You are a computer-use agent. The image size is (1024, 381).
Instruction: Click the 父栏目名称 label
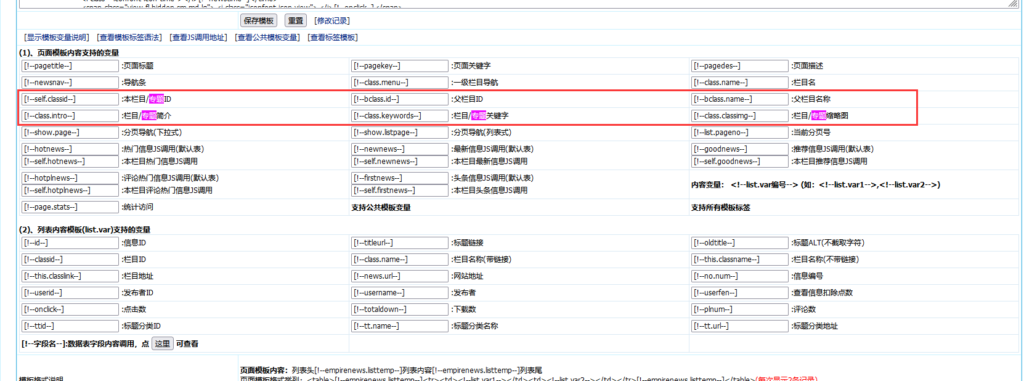(x=811, y=99)
